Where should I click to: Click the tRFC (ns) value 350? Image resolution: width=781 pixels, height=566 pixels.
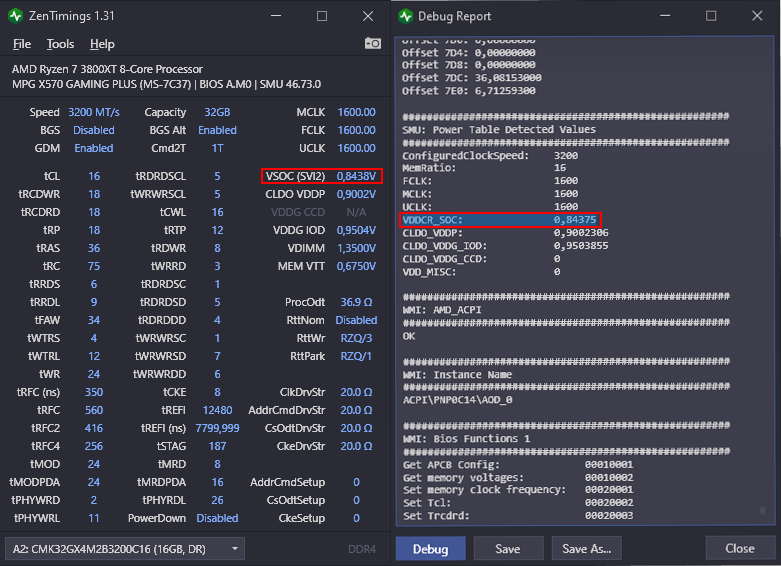(x=94, y=393)
